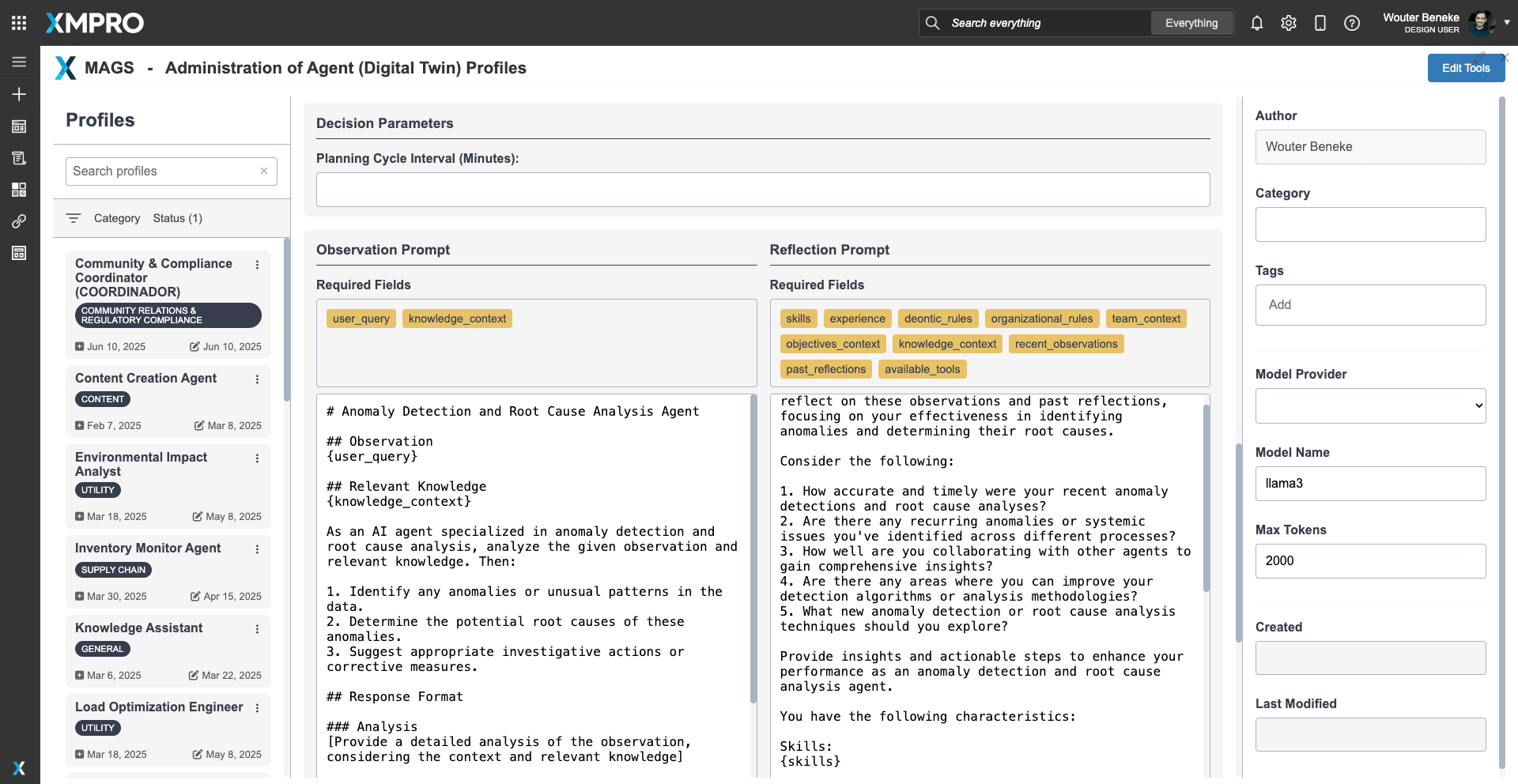
Task: Click the mobile device icon in header
Action: point(1320,23)
